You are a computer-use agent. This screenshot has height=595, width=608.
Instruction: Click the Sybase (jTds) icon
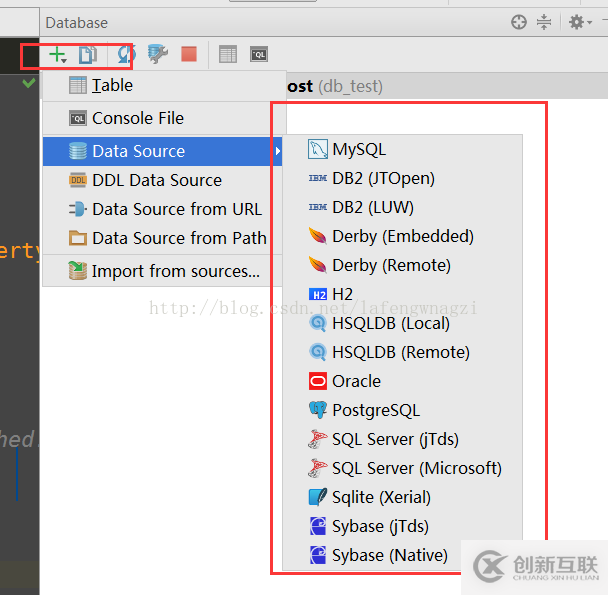click(318, 526)
